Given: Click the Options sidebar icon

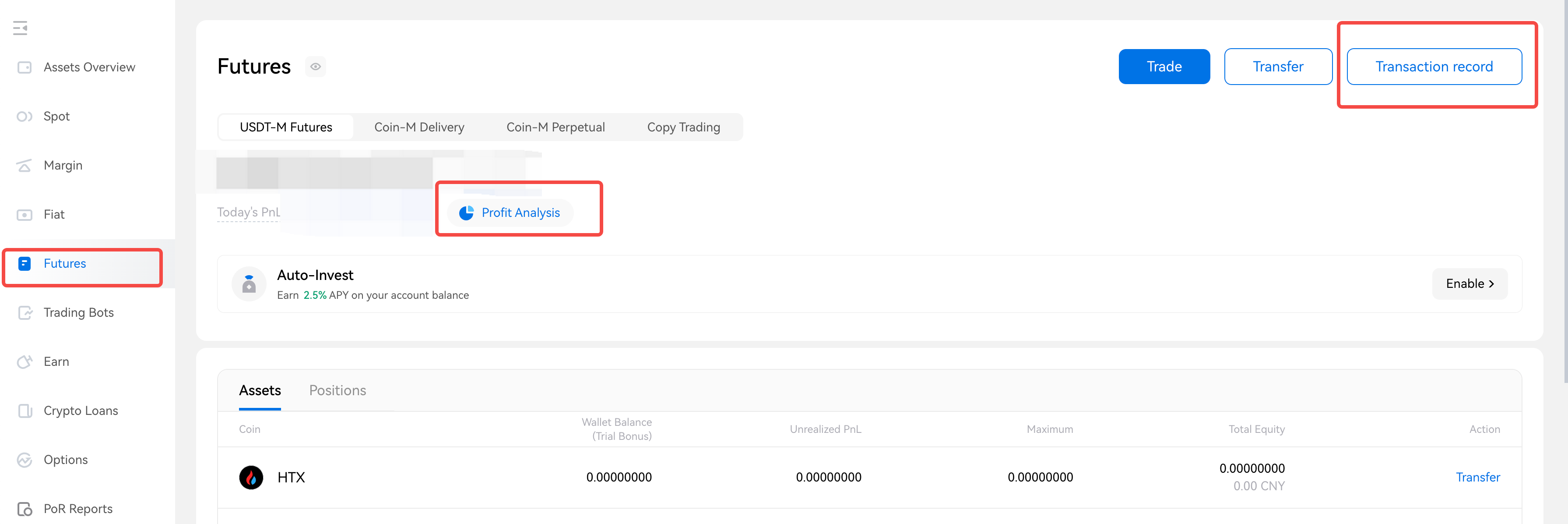Looking at the screenshot, I should click(25, 460).
